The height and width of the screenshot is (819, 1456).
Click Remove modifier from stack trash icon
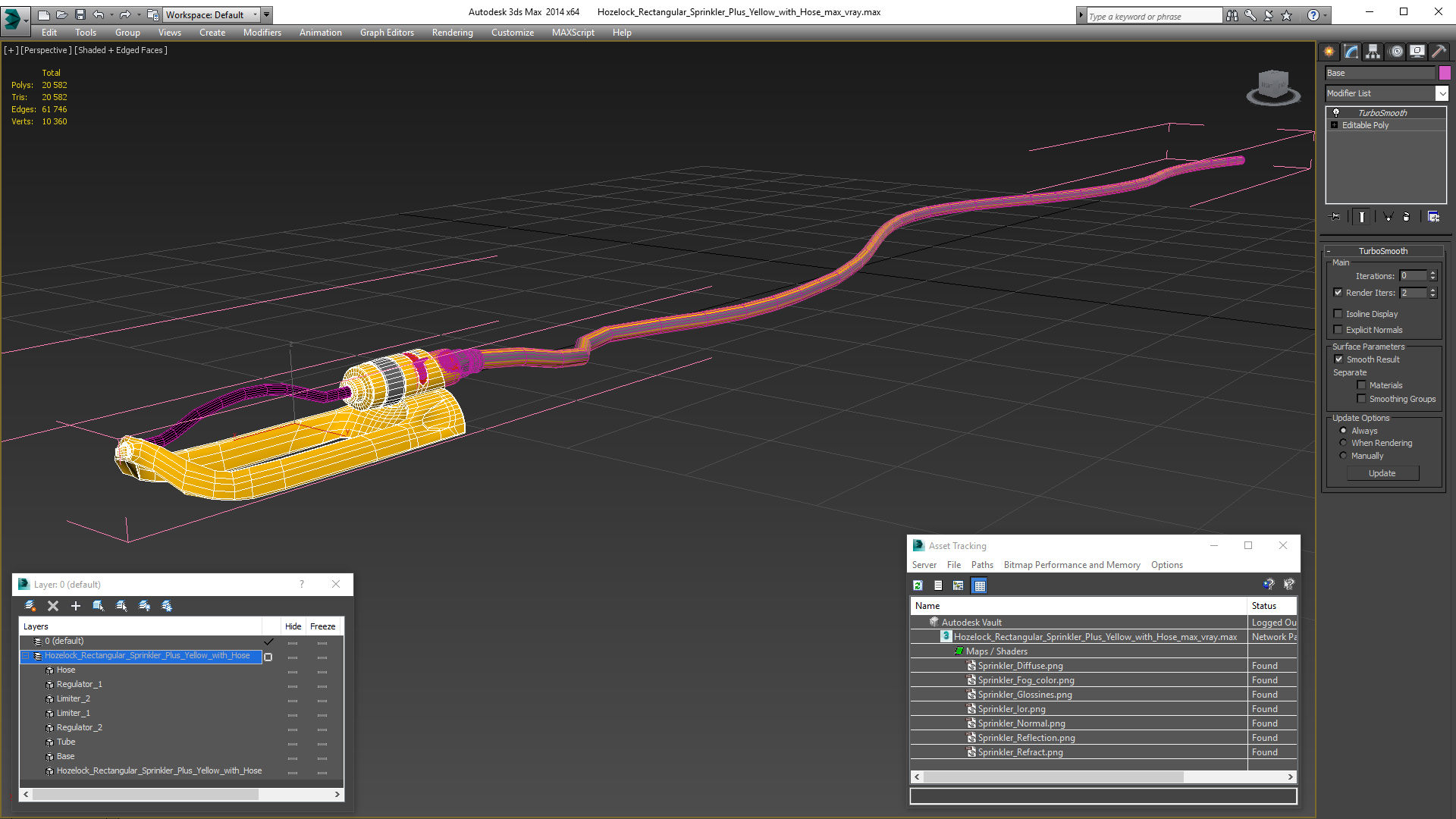click(x=1406, y=217)
